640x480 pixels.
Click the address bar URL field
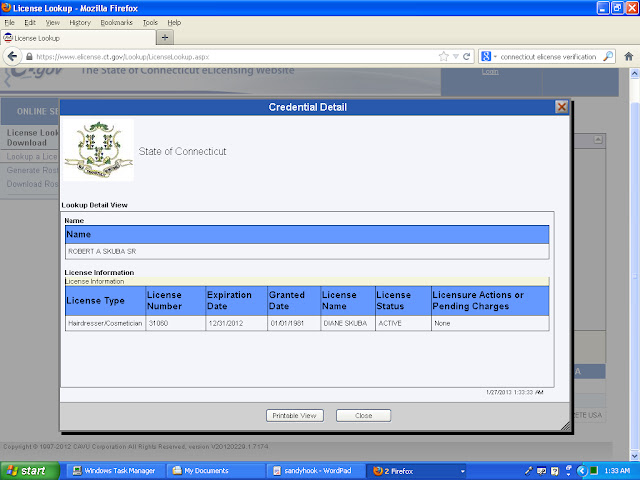[x=233, y=56]
